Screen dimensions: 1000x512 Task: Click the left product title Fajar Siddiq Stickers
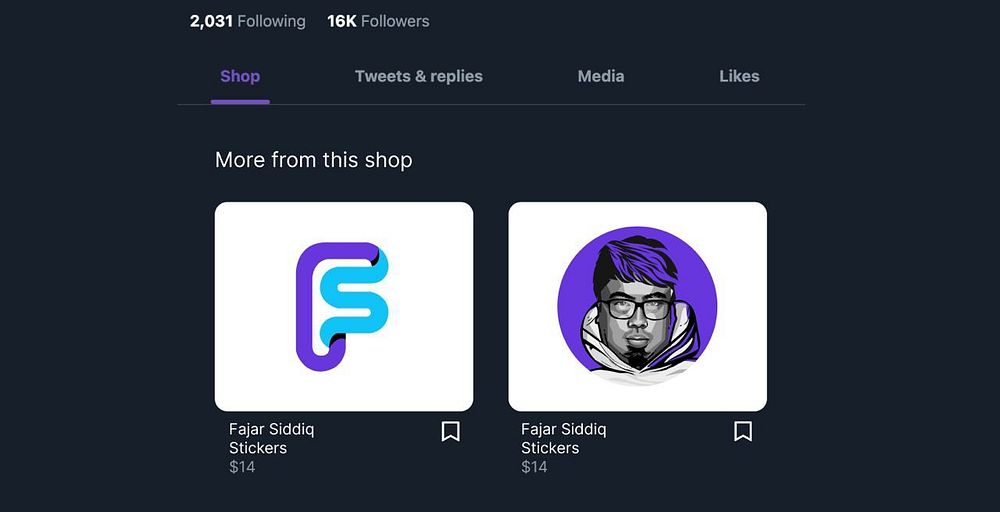coord(271,439)
